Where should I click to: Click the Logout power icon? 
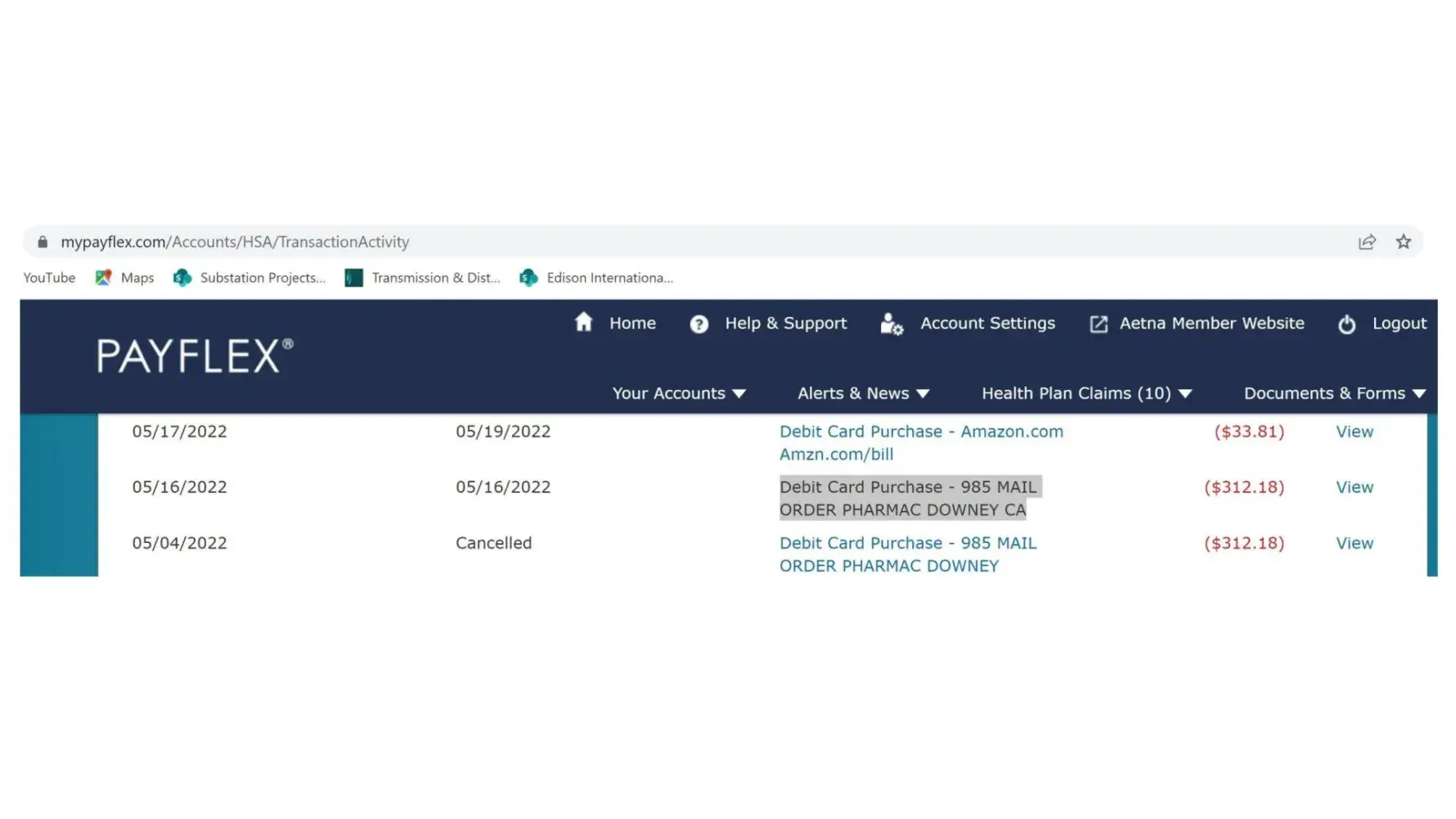click(x=1346, y=324)
